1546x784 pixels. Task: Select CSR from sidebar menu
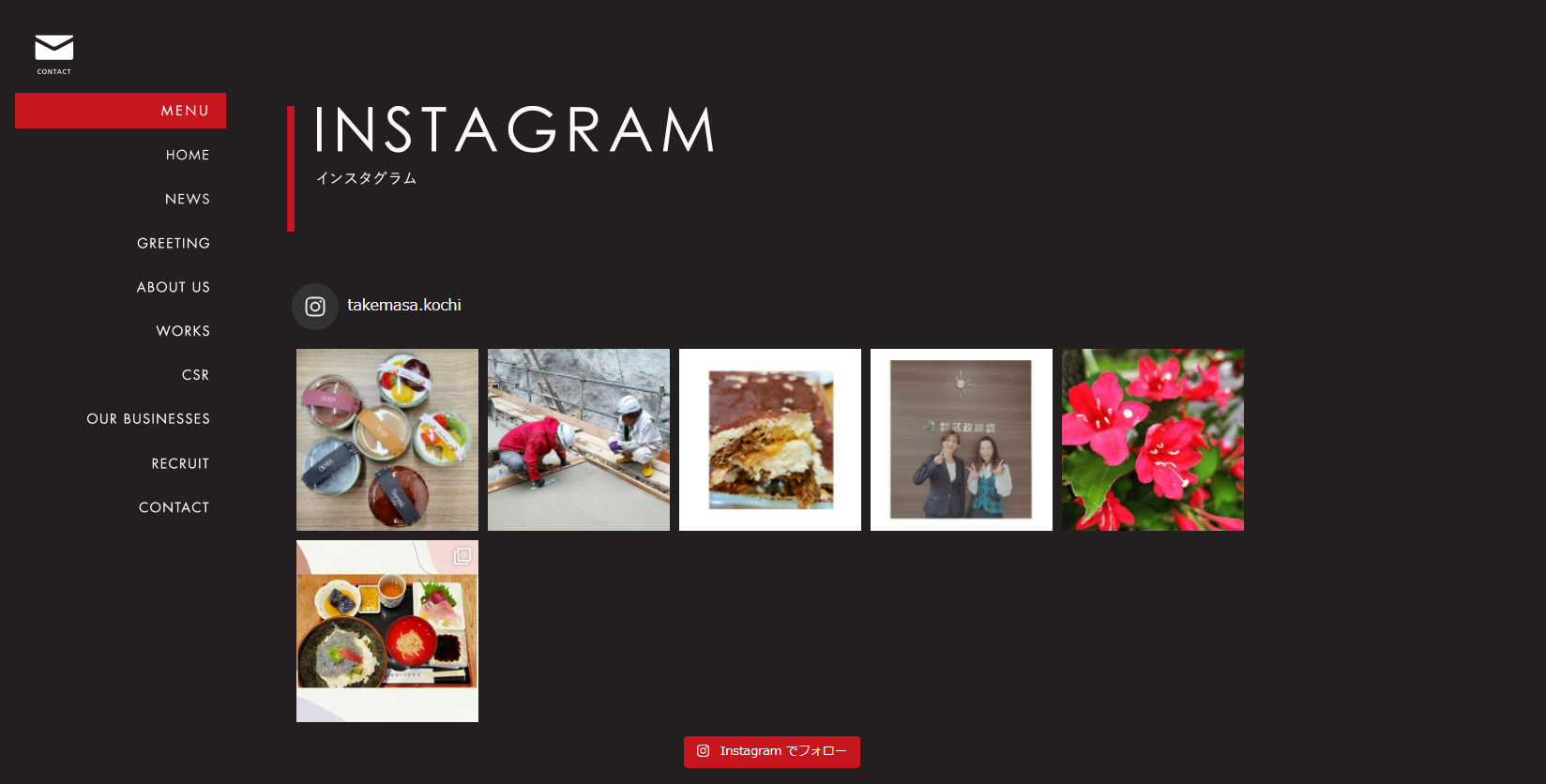[x=195, y=375]
